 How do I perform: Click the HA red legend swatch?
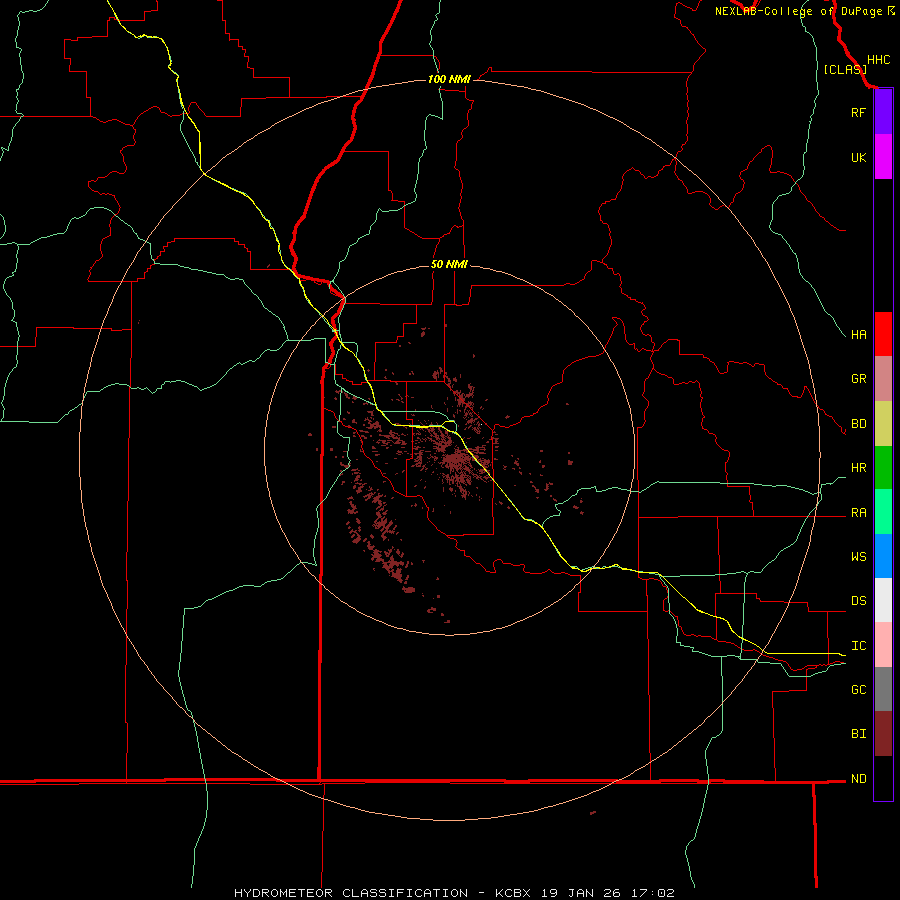pyautogui.click(x=883, y=334)
